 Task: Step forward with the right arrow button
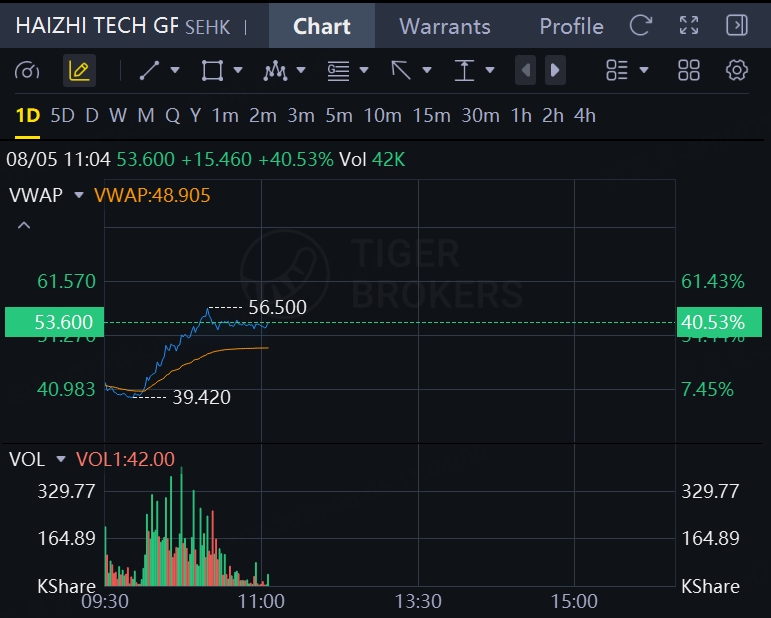coord(555,70)
